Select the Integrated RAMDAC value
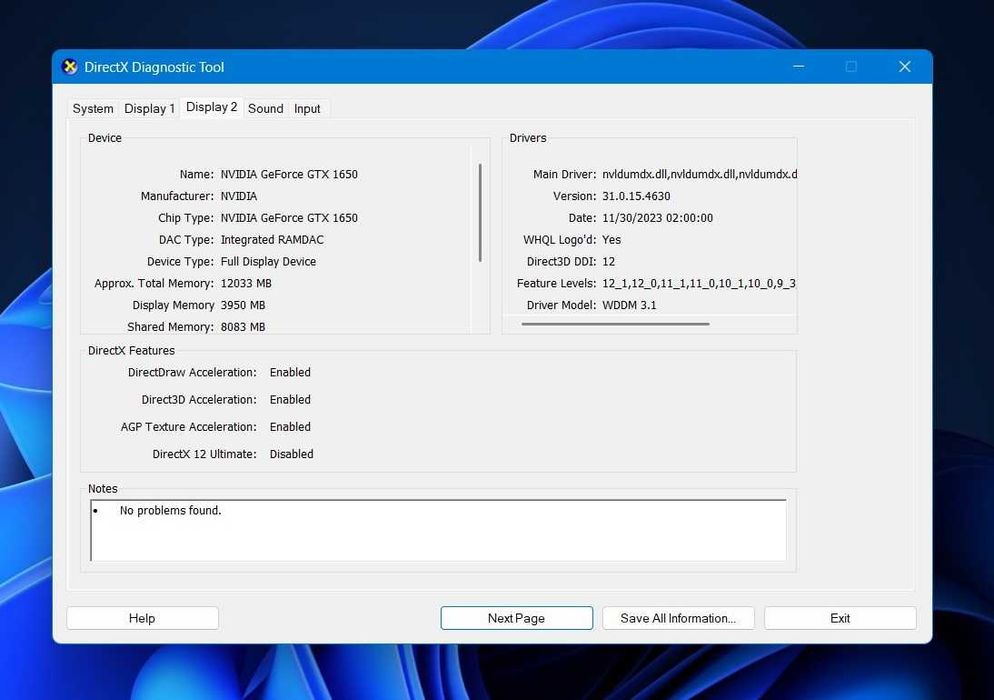The width and height of the screenshot is (994, 700). click(x=272, y=240)
